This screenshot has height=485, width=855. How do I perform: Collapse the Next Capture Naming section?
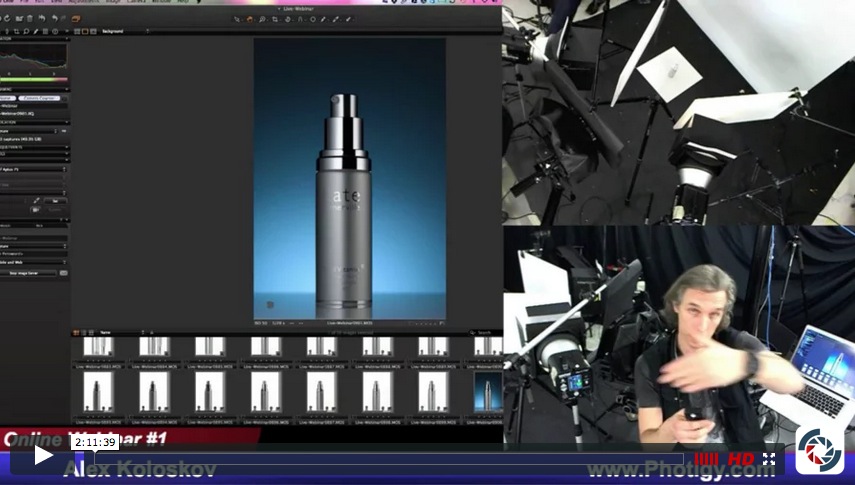point(67,89)
